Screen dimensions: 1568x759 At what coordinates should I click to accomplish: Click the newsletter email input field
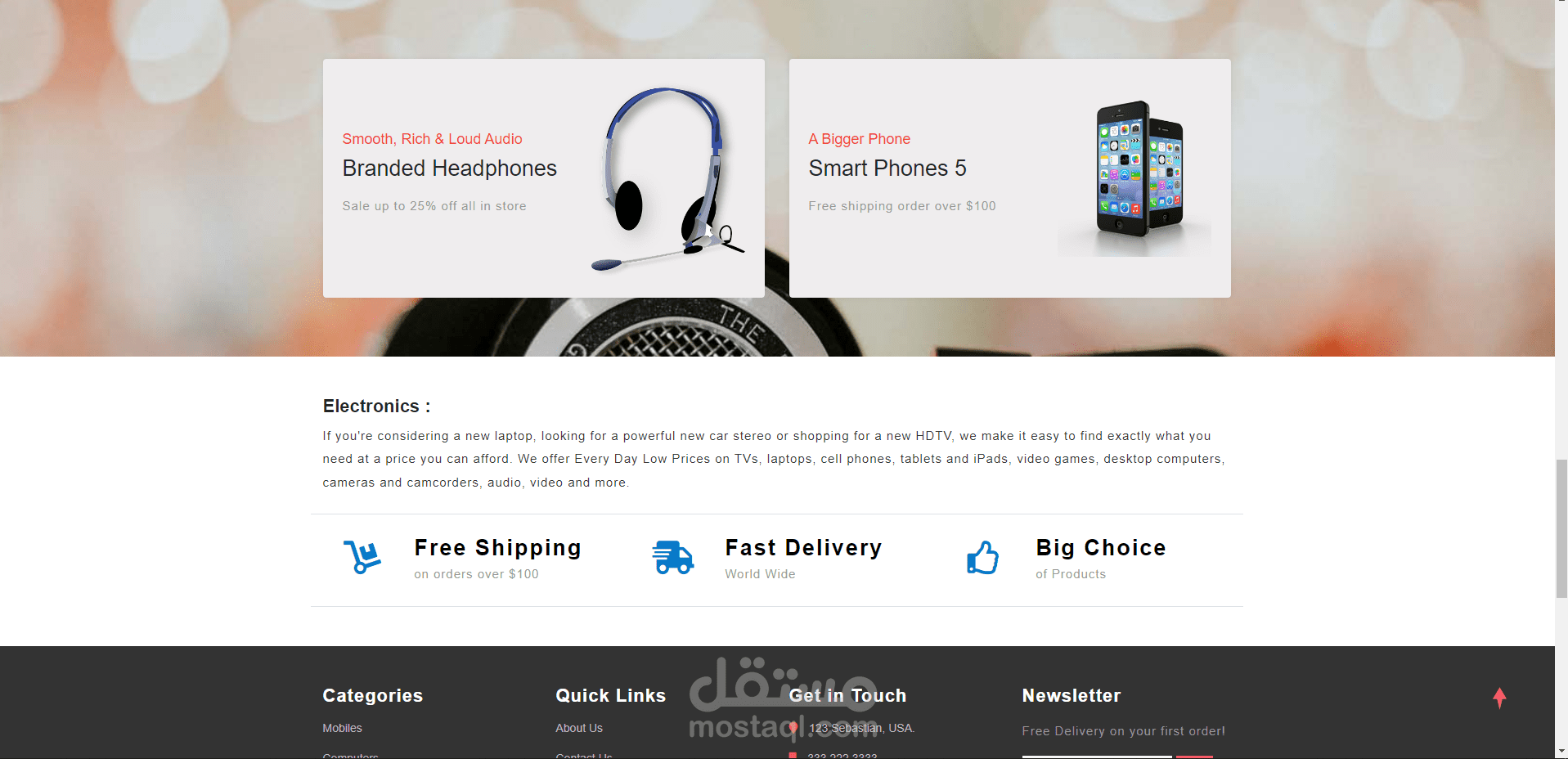[1097, 756]
